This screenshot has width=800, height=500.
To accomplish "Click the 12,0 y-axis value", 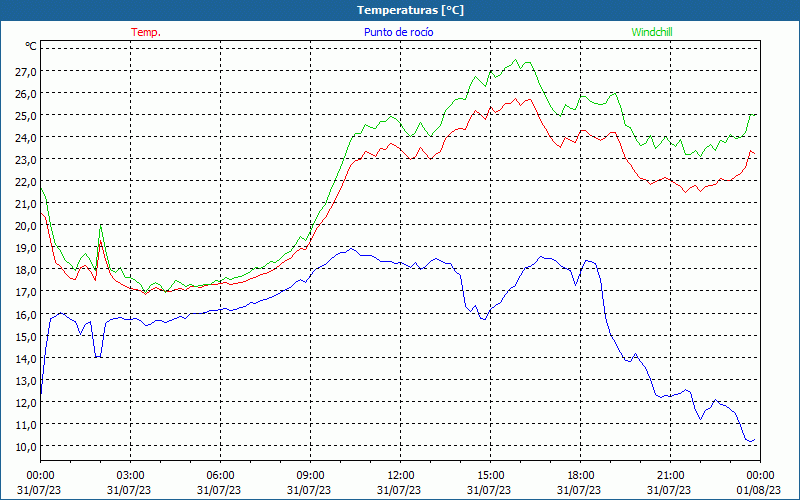I will [x=26, y=402].
